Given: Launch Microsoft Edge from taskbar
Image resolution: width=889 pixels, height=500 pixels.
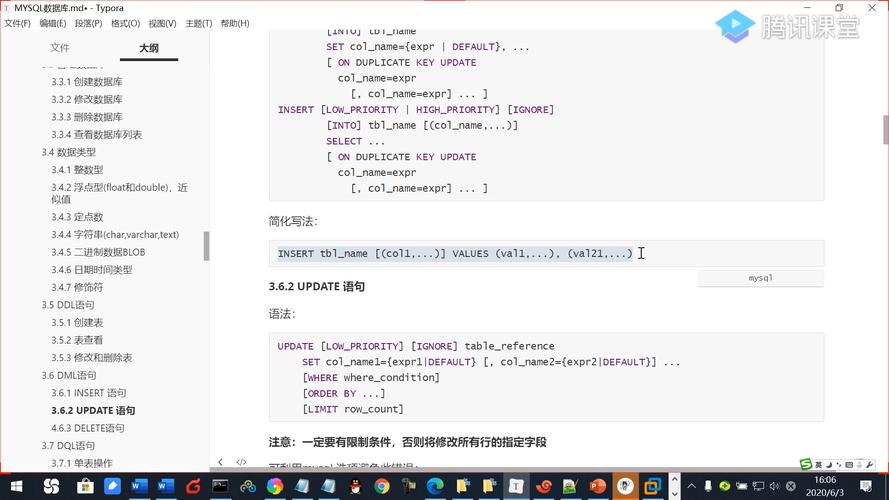Looking at the screenshot, I should [x=435, y=486].
